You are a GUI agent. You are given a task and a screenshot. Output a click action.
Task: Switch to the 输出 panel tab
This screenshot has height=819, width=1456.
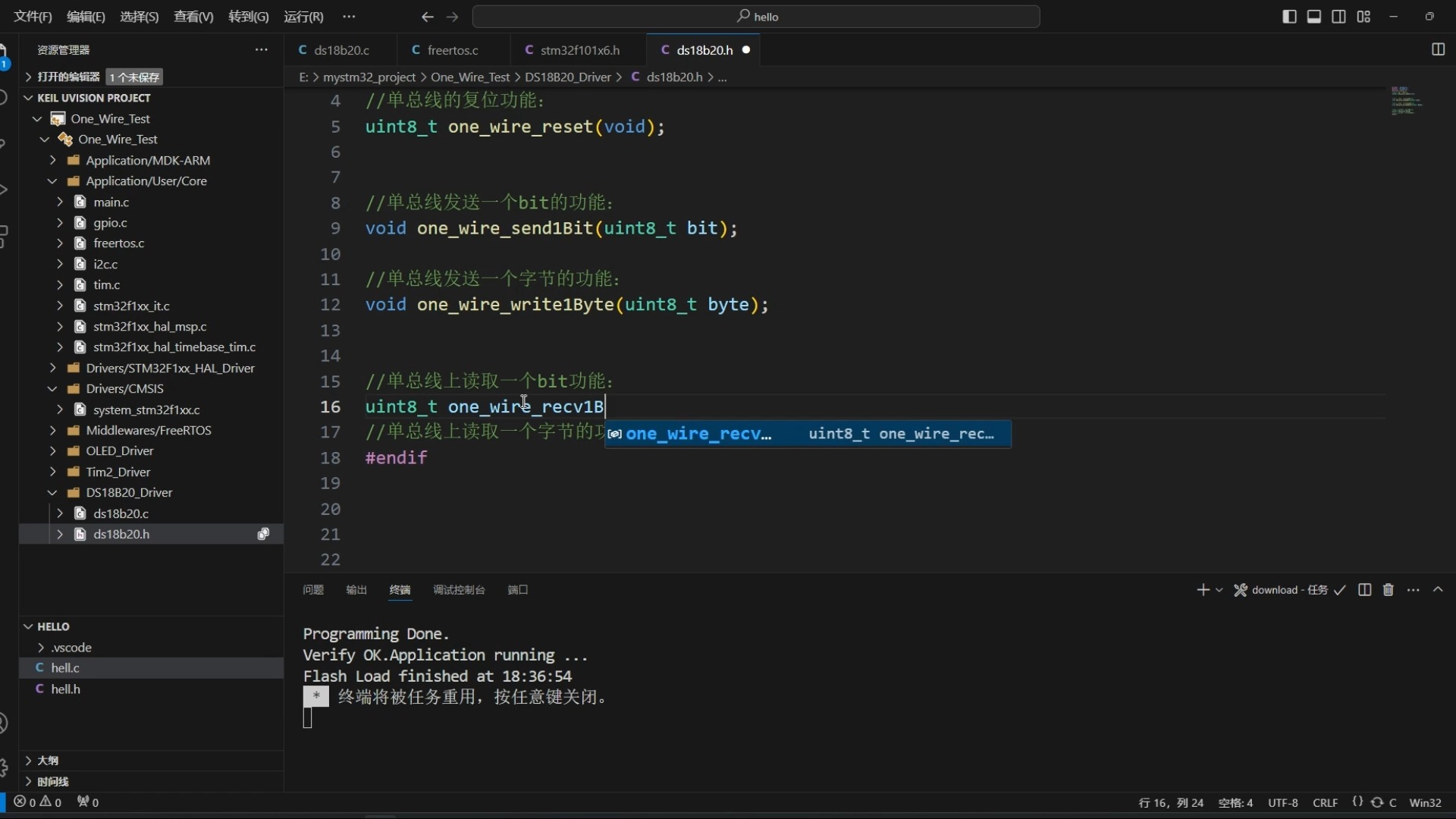point(356,590)
